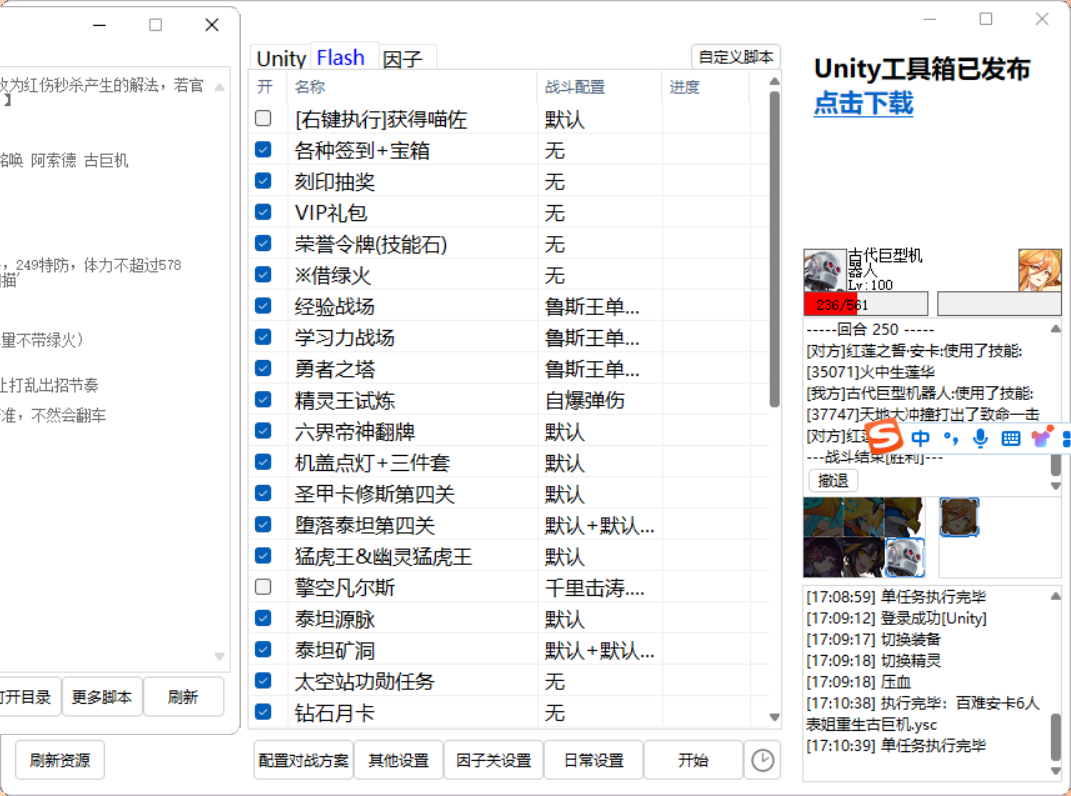Select the 太空站功勋任务 row name

point(364,682)
